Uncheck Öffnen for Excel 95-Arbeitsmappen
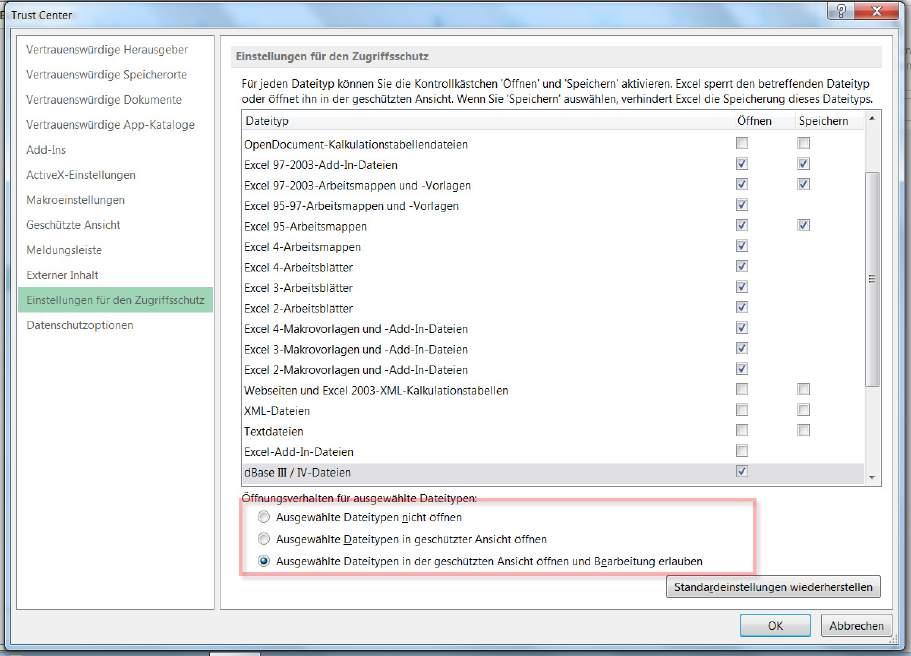Image resolution: width=911 pixels, height=656 pixels. pos(742,225)
